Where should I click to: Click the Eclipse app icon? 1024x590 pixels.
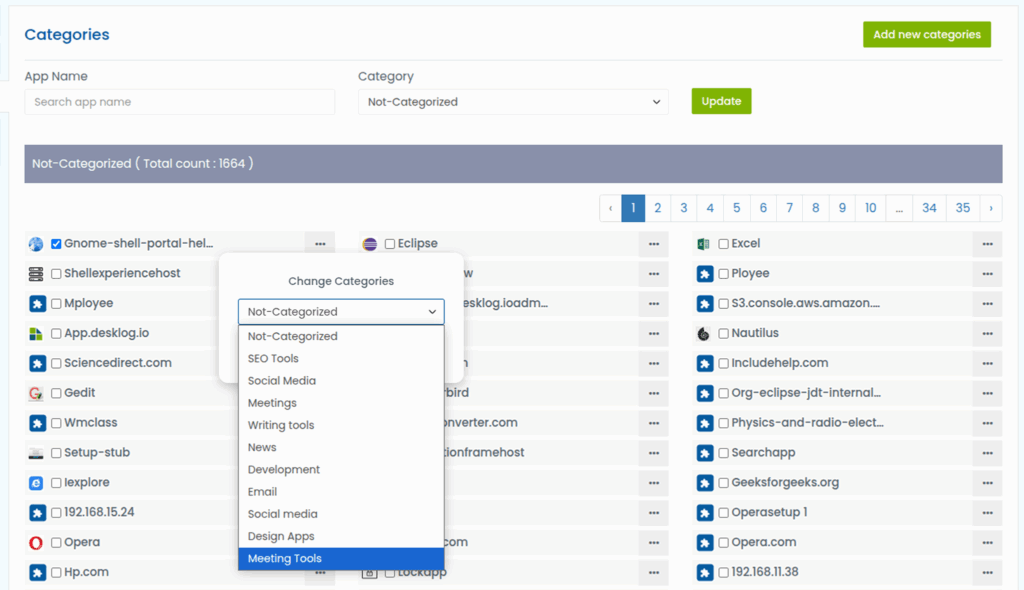[370, 244]
